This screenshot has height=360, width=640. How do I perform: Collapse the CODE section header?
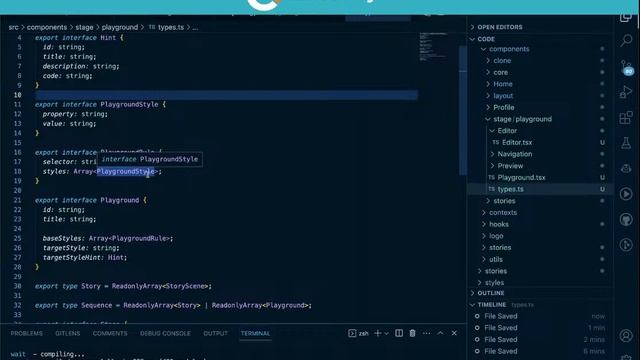[x=486, y=39]
